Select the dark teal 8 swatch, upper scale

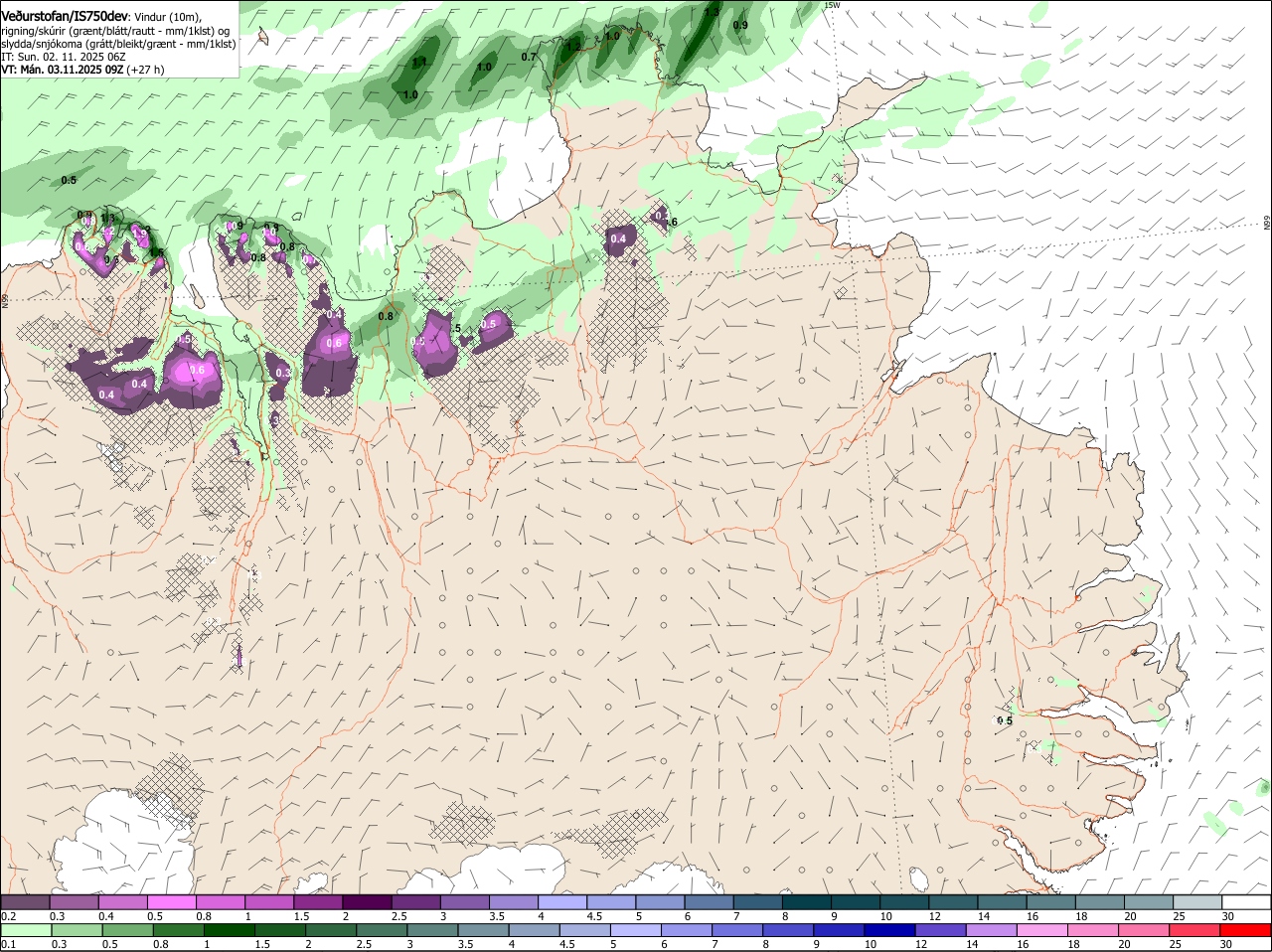807,902
